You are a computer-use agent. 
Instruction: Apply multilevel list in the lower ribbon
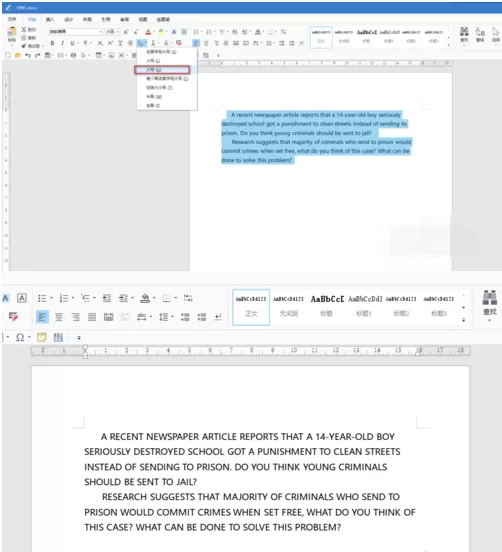tap(86, 298)
